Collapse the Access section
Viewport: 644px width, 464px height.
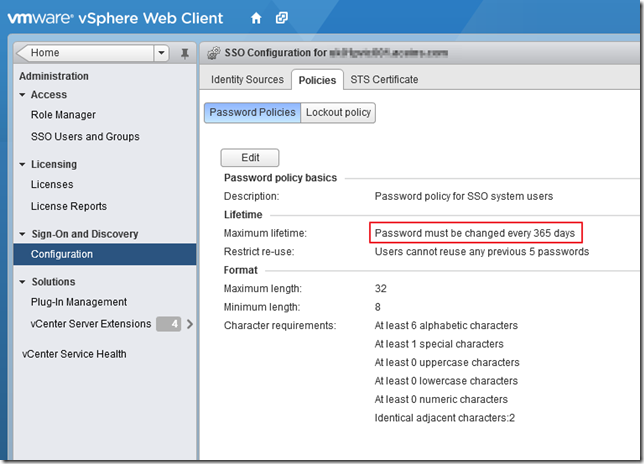click(23, 95)
